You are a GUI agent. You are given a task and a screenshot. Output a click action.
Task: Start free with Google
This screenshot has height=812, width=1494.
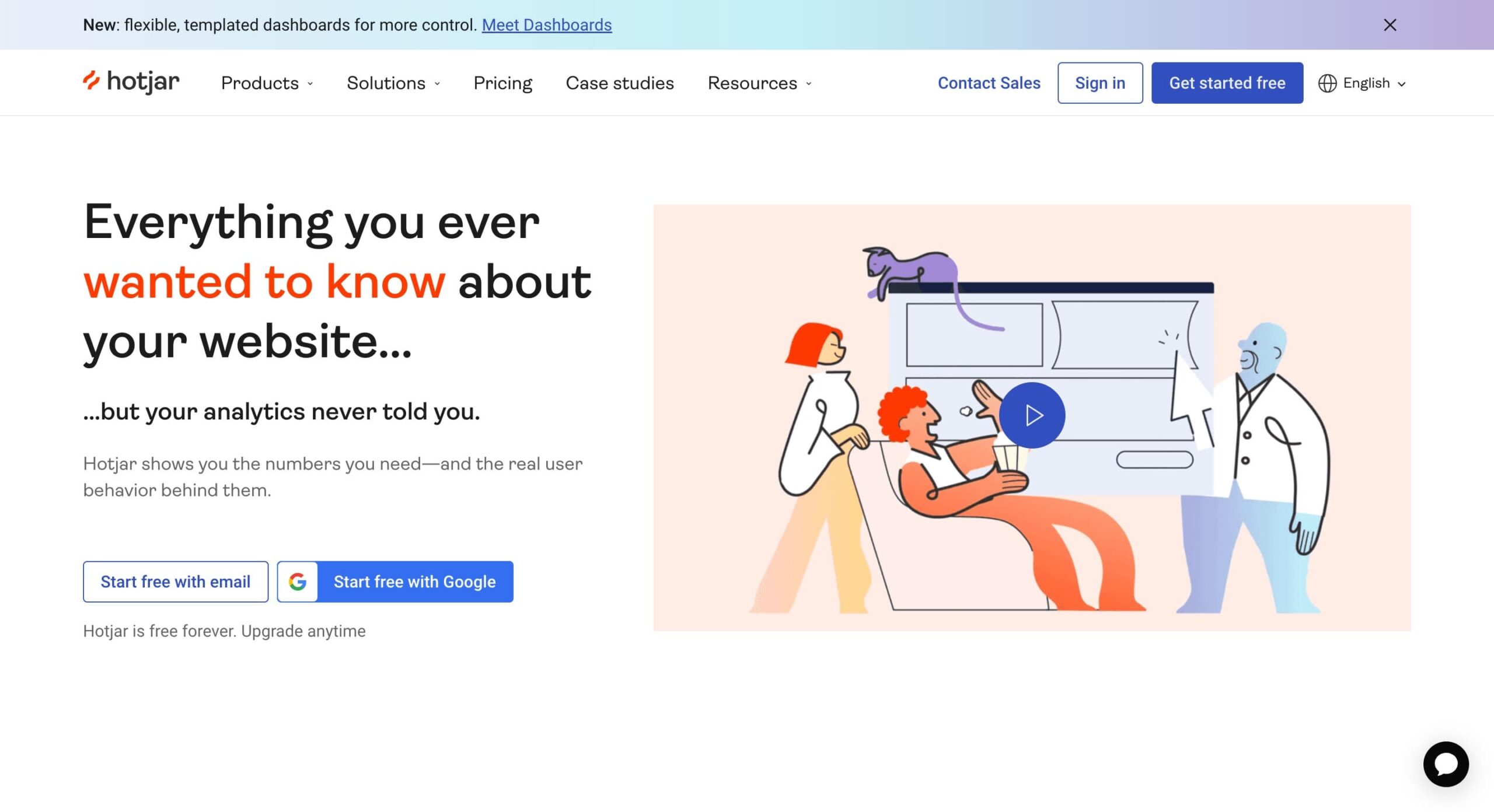coord(413,581)
